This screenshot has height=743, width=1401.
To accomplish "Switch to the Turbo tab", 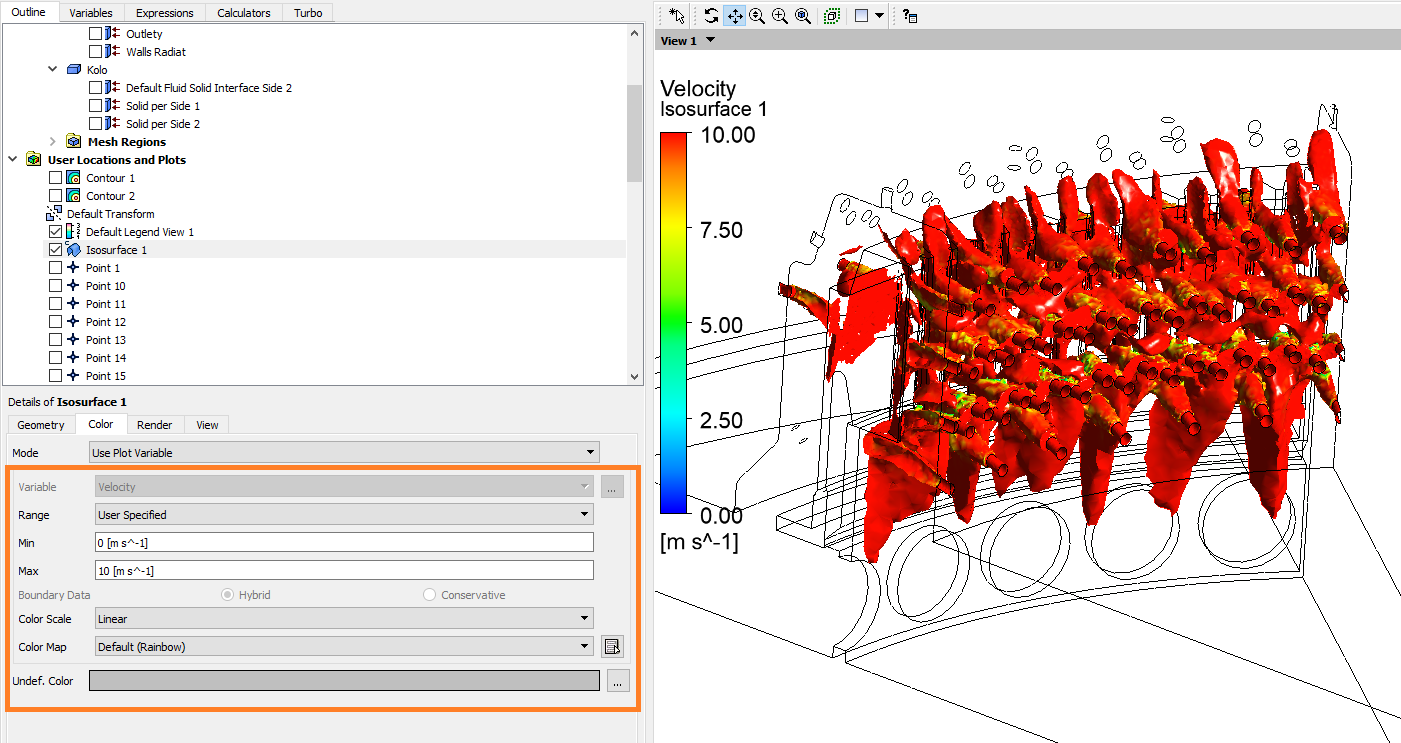I will coord(308,13).
